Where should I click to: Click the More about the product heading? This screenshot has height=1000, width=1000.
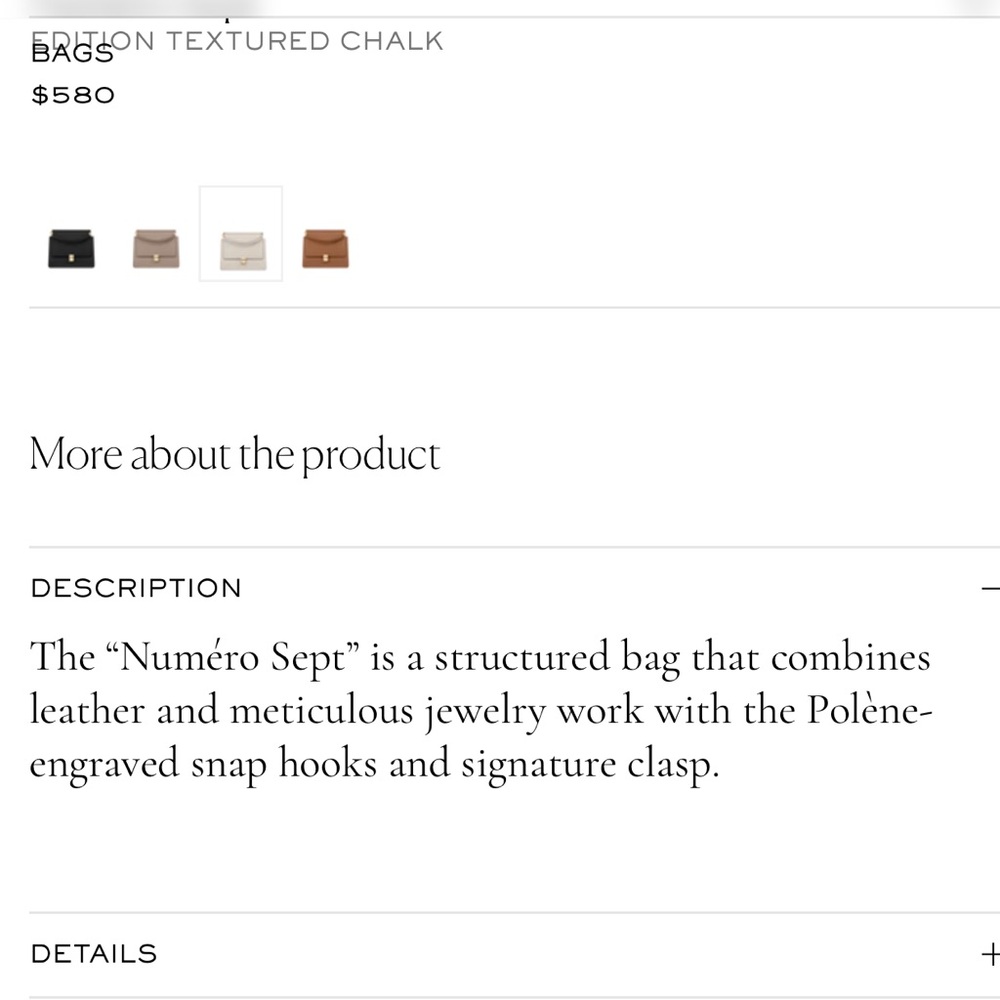coord(235,454)
